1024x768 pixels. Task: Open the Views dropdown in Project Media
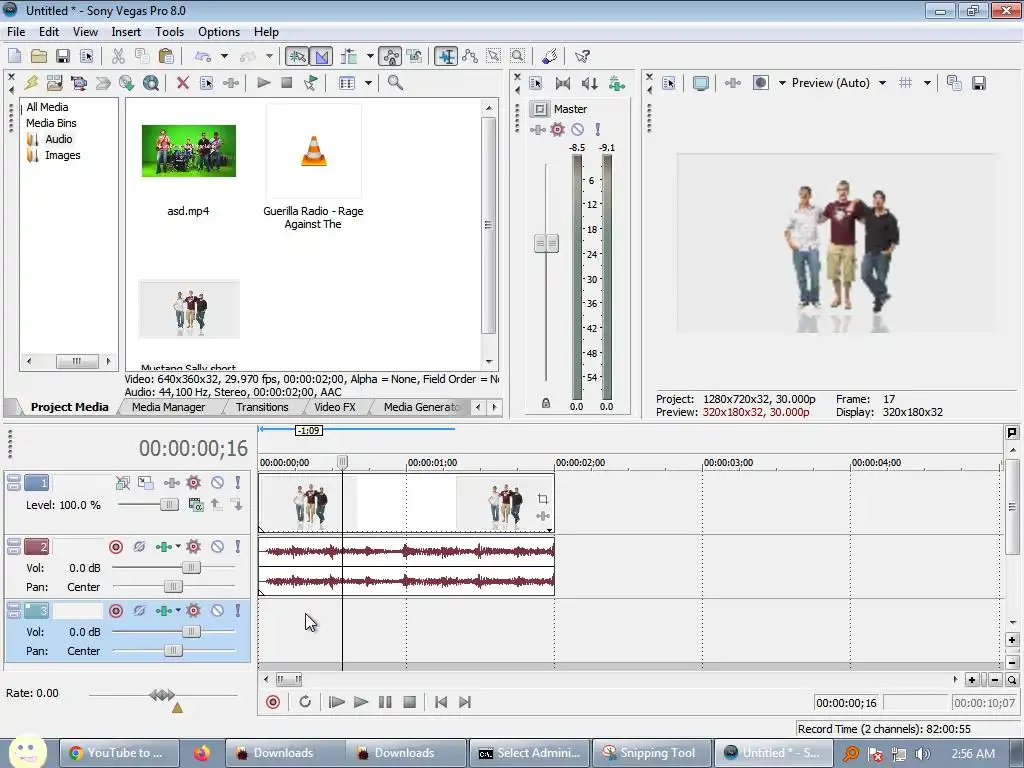point(368,83)
